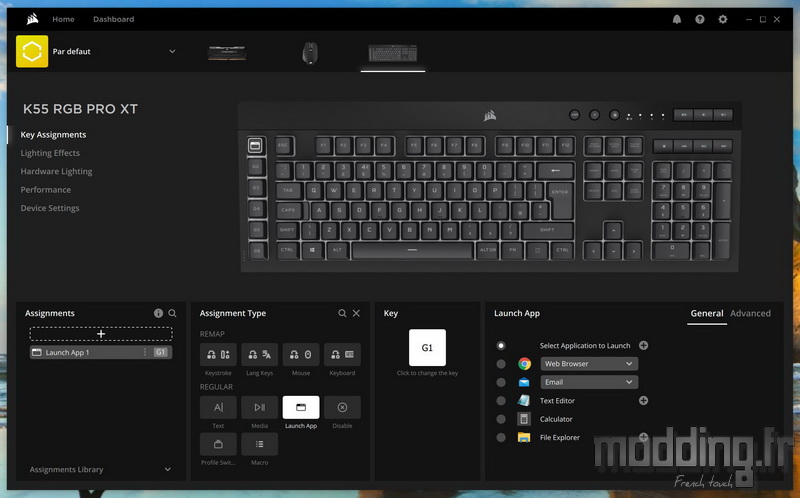Add application next to Text Editor
This screenshot has height=498, width=800.
pyautogui.click(x=643, y=401)
